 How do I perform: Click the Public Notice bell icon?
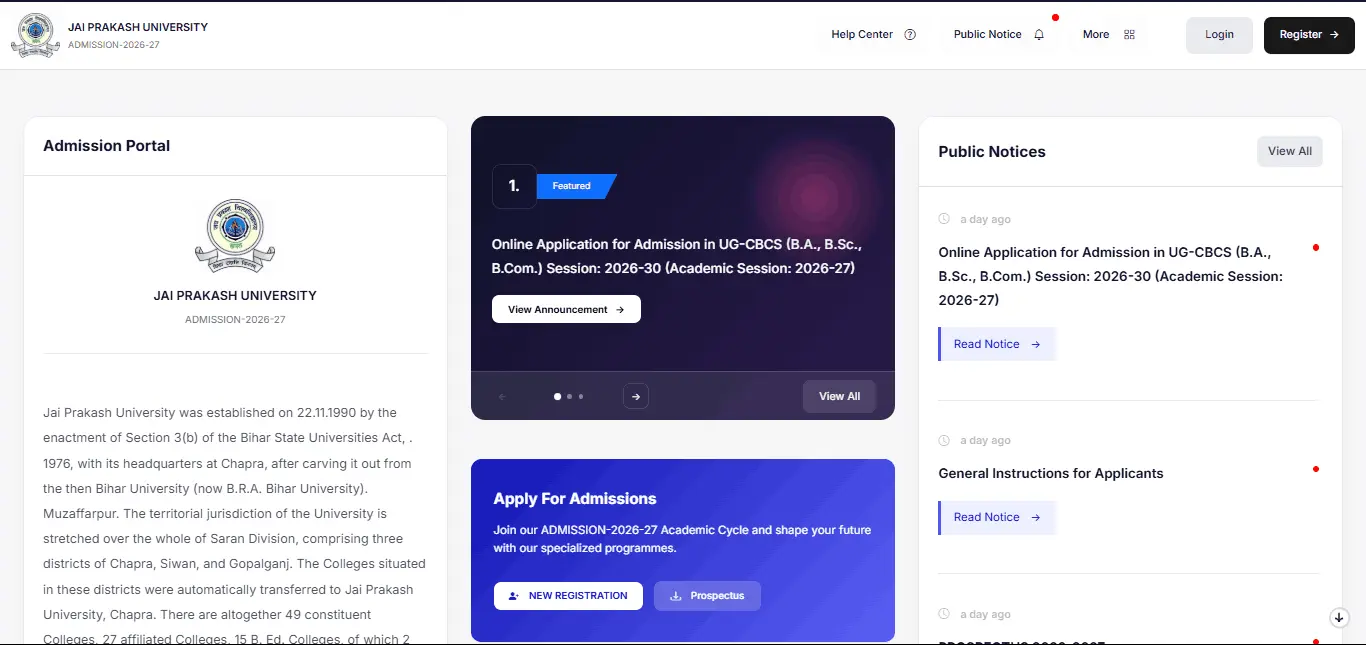(1039, 34)
